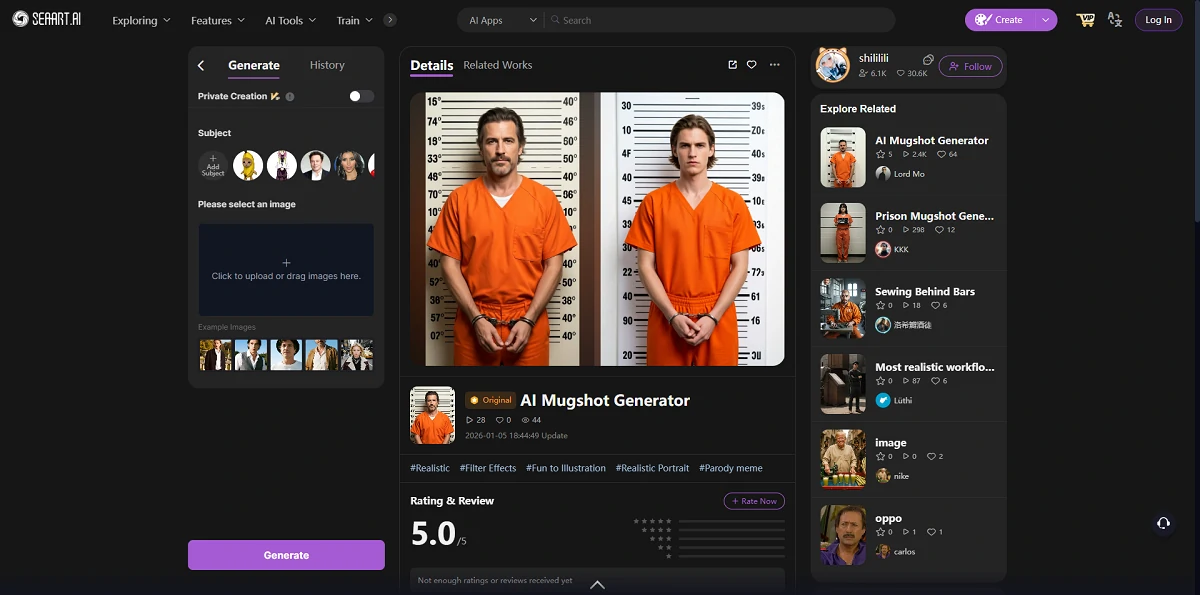This screenshot has height=595, width=1200.
Task: Expand the AI Tools dropdown
Action: point(289,19)
